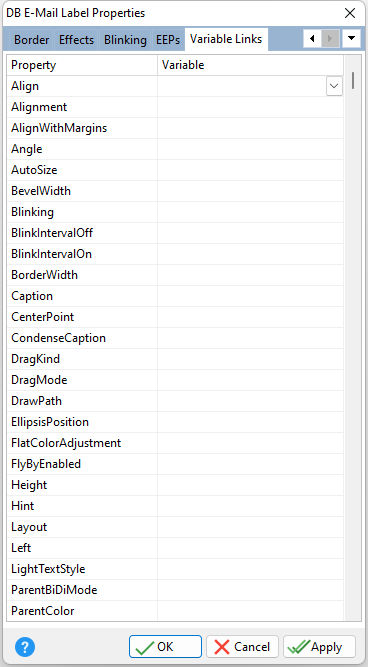Screen dimensions: 368x667
Task: Expand the Align variable dropdown
Action: point(334,86)
